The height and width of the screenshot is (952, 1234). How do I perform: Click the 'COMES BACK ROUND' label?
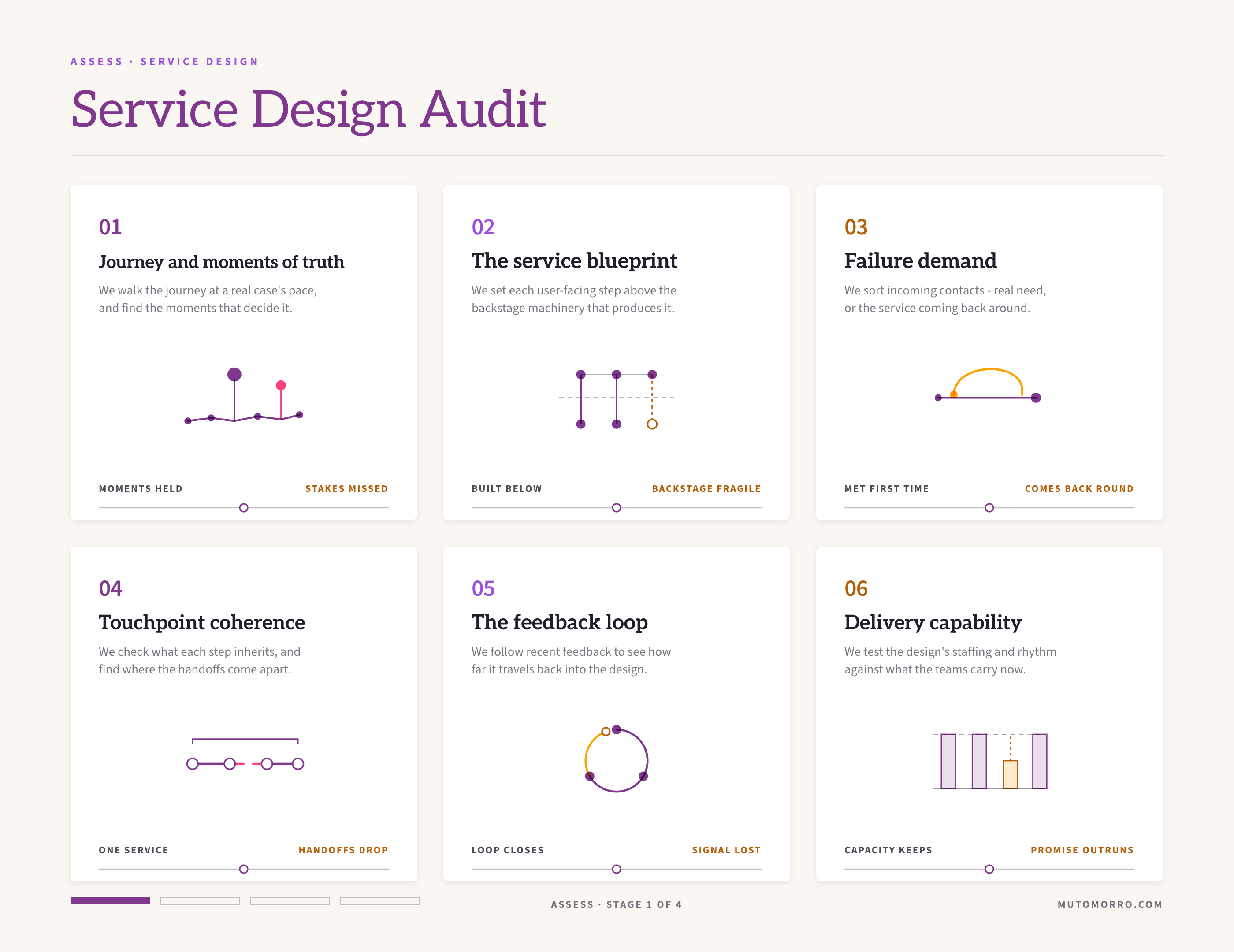tap(1079, 489)
